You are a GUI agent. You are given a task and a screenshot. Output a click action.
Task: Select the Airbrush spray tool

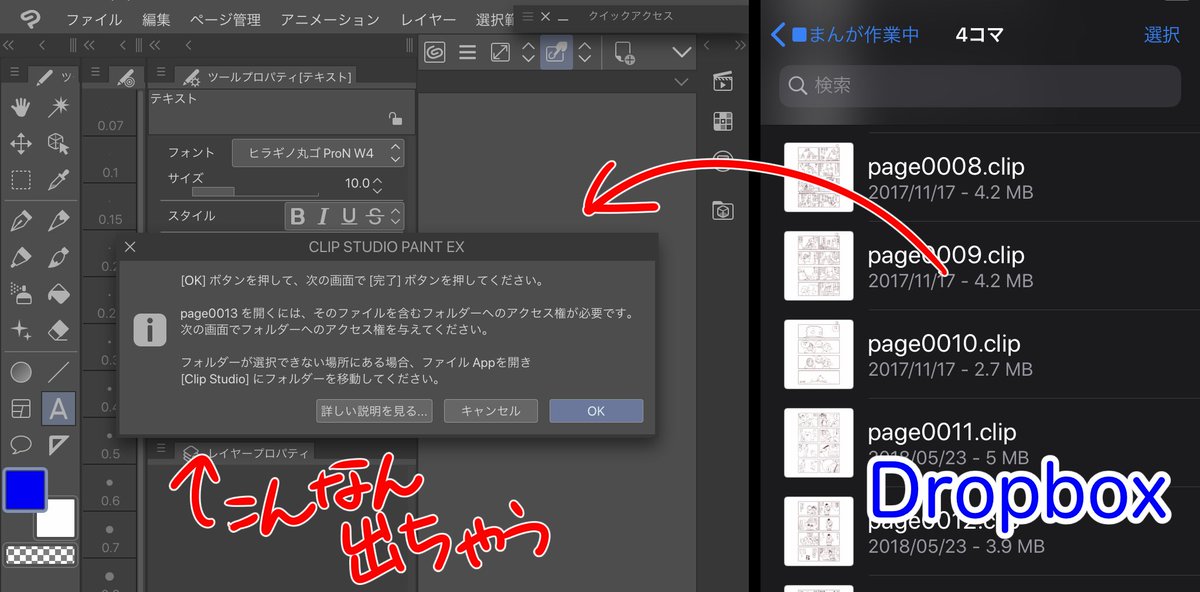[20, 293]
